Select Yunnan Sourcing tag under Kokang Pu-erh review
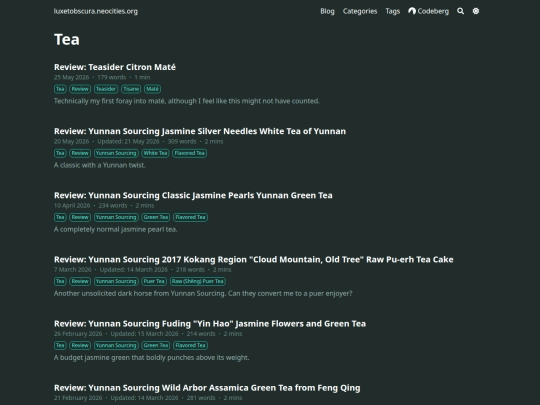 pos(116,281)
